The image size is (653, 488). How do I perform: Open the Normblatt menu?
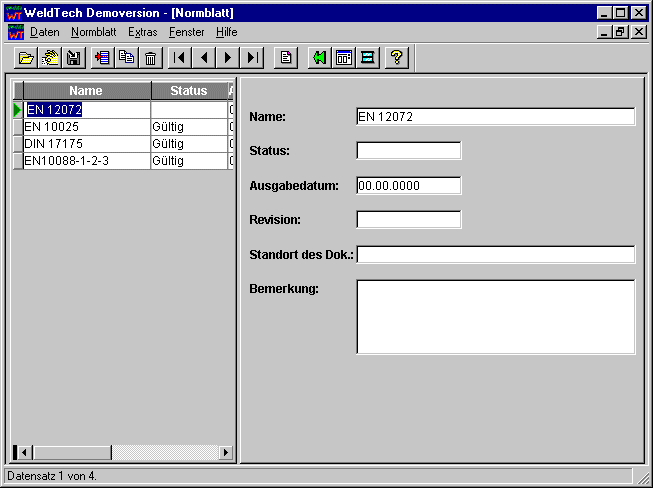tap(93, 32)
